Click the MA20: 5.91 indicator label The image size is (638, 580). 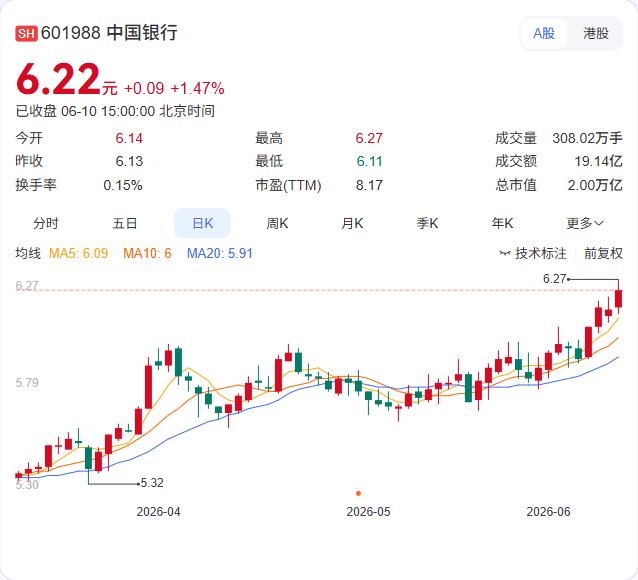[x=220, y=254]
